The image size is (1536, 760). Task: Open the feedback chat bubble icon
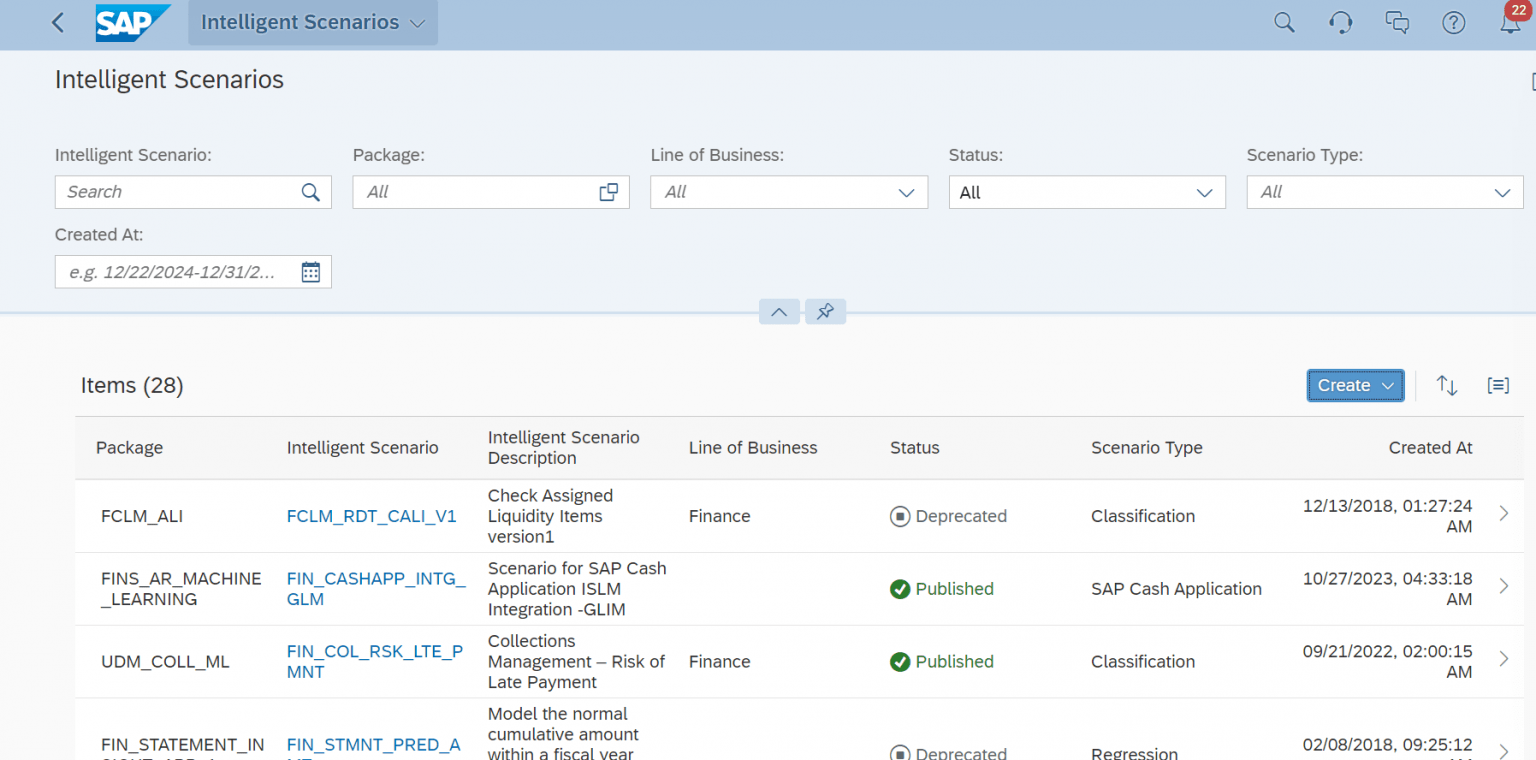coord(1397,22)
